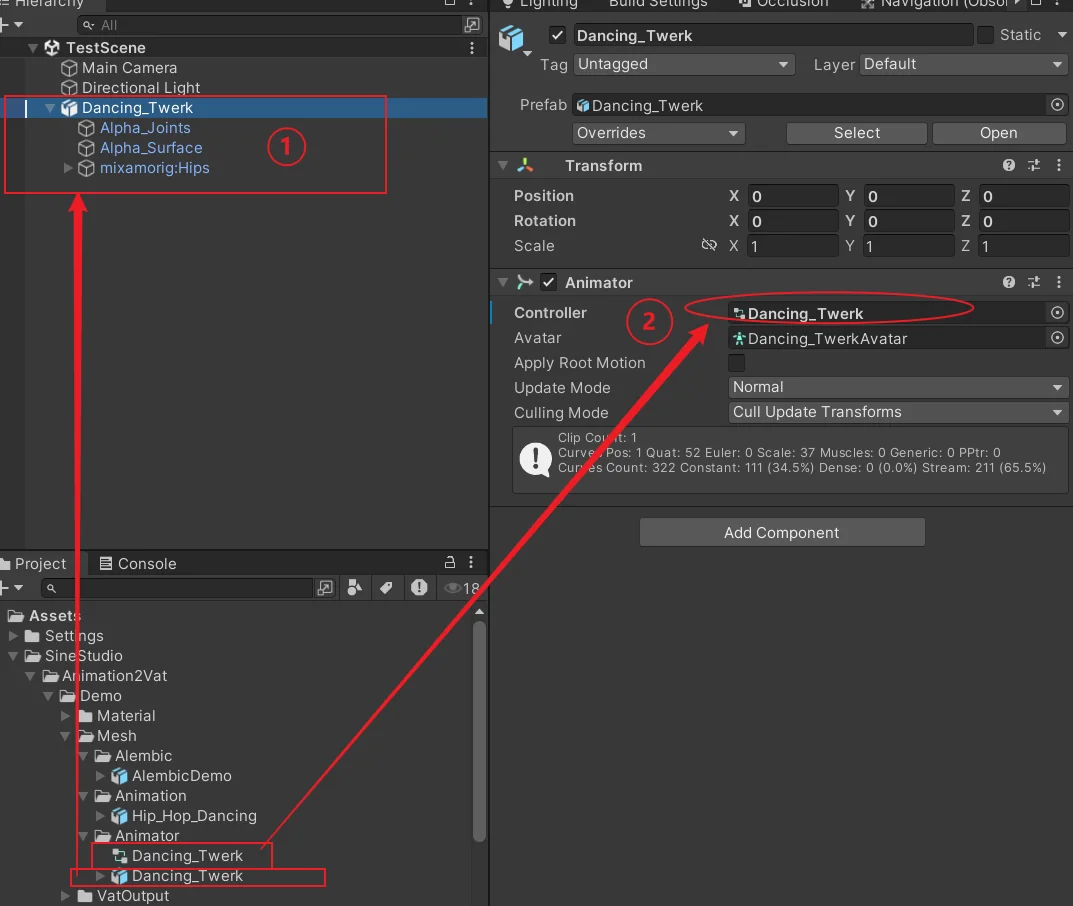This screenshot has width=1073, height=906.
Task: Open Transform component three-dot menu
Action: [1059, 165]
